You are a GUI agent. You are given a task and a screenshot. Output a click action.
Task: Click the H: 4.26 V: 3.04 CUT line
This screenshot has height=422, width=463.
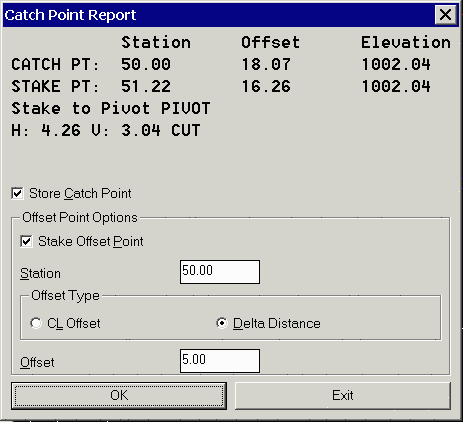pos(106,130)
